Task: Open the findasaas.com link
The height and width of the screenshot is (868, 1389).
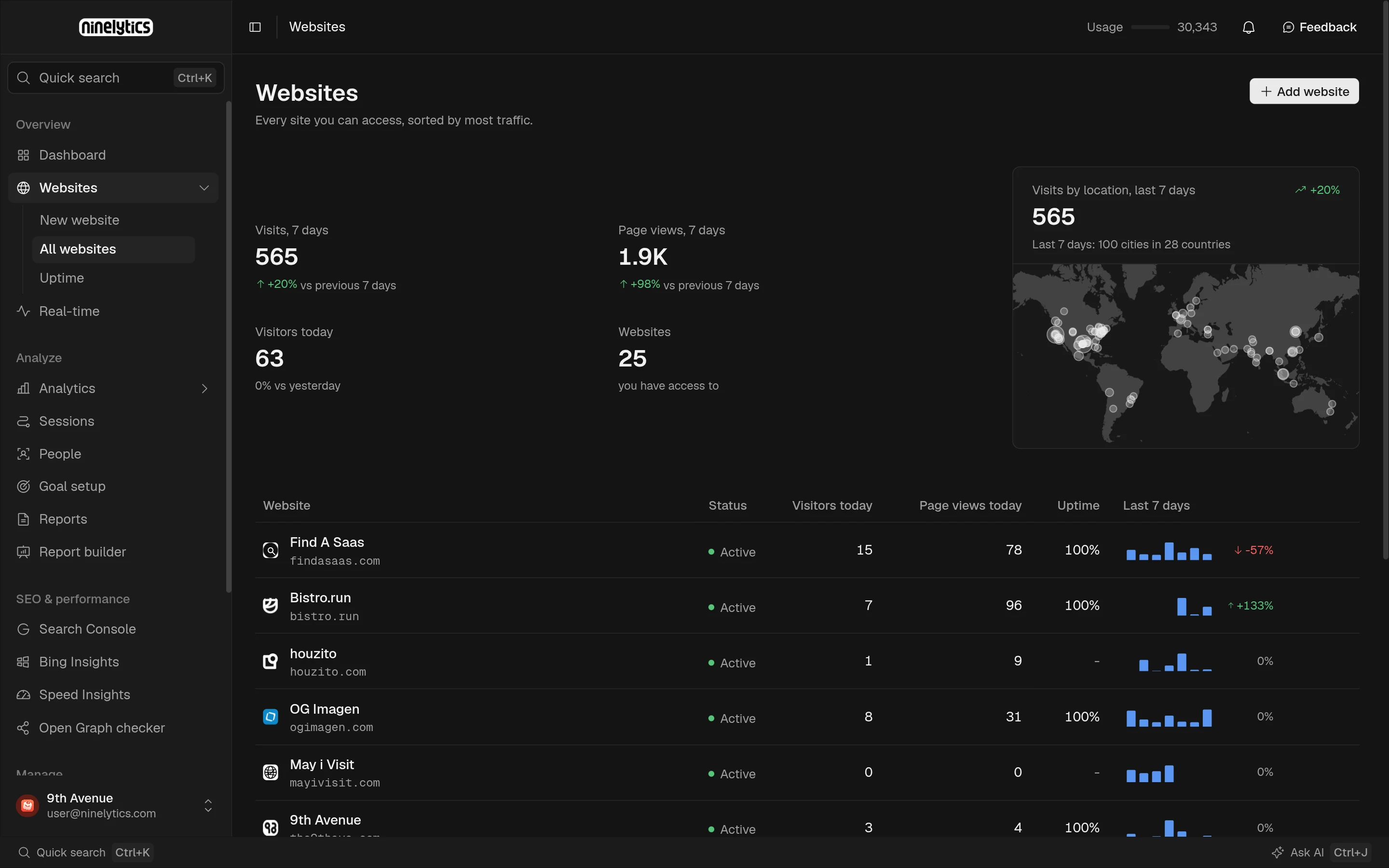Action: [x=335, y=561]
